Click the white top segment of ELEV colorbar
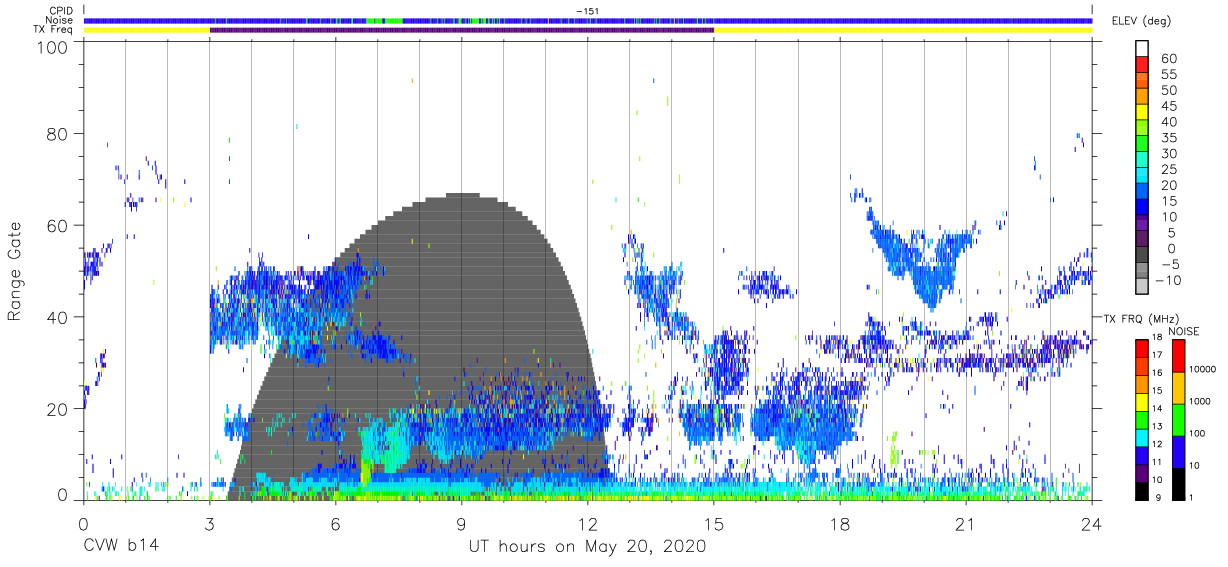 coord(1142,50)
